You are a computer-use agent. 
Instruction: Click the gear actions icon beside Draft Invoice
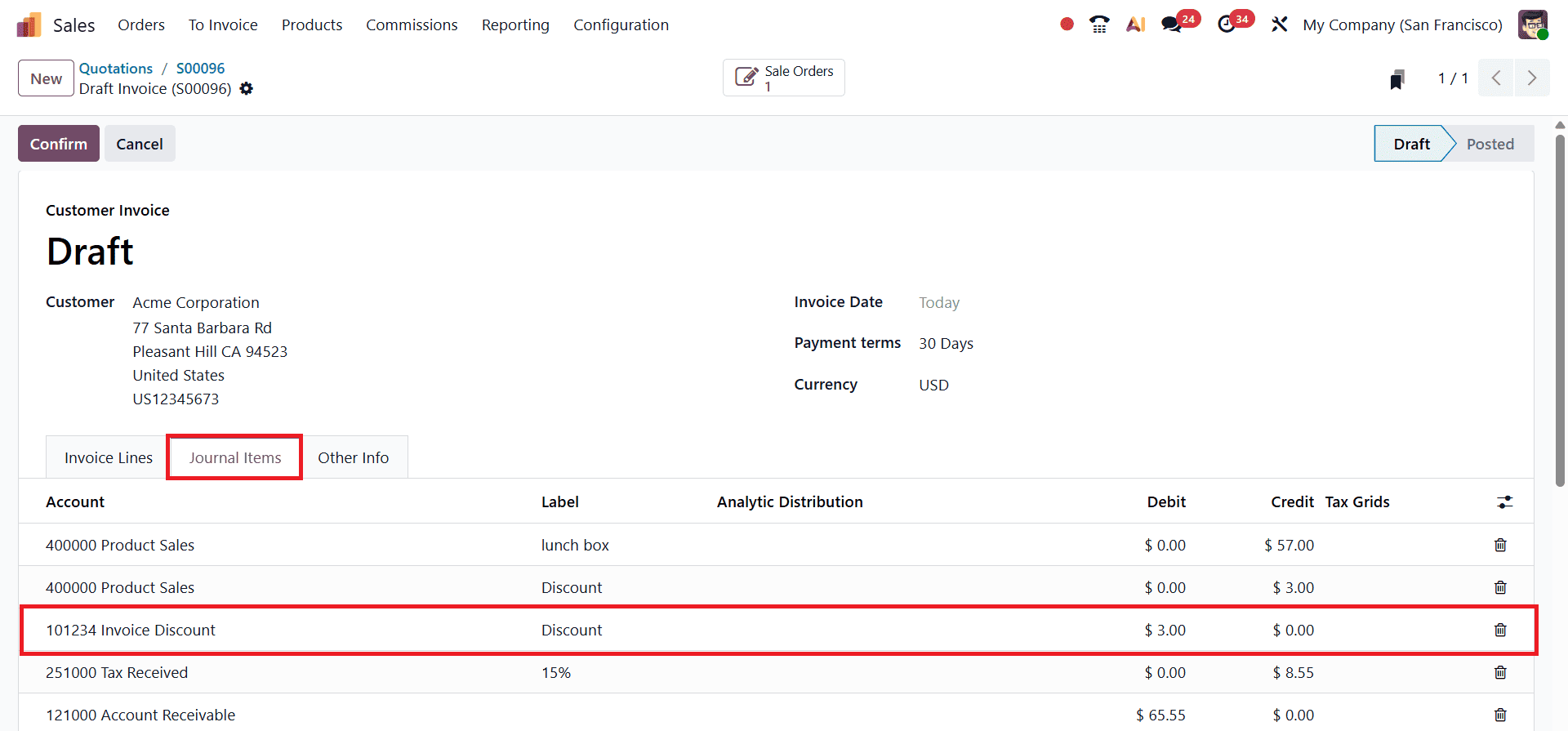click(x=246, y=88)
